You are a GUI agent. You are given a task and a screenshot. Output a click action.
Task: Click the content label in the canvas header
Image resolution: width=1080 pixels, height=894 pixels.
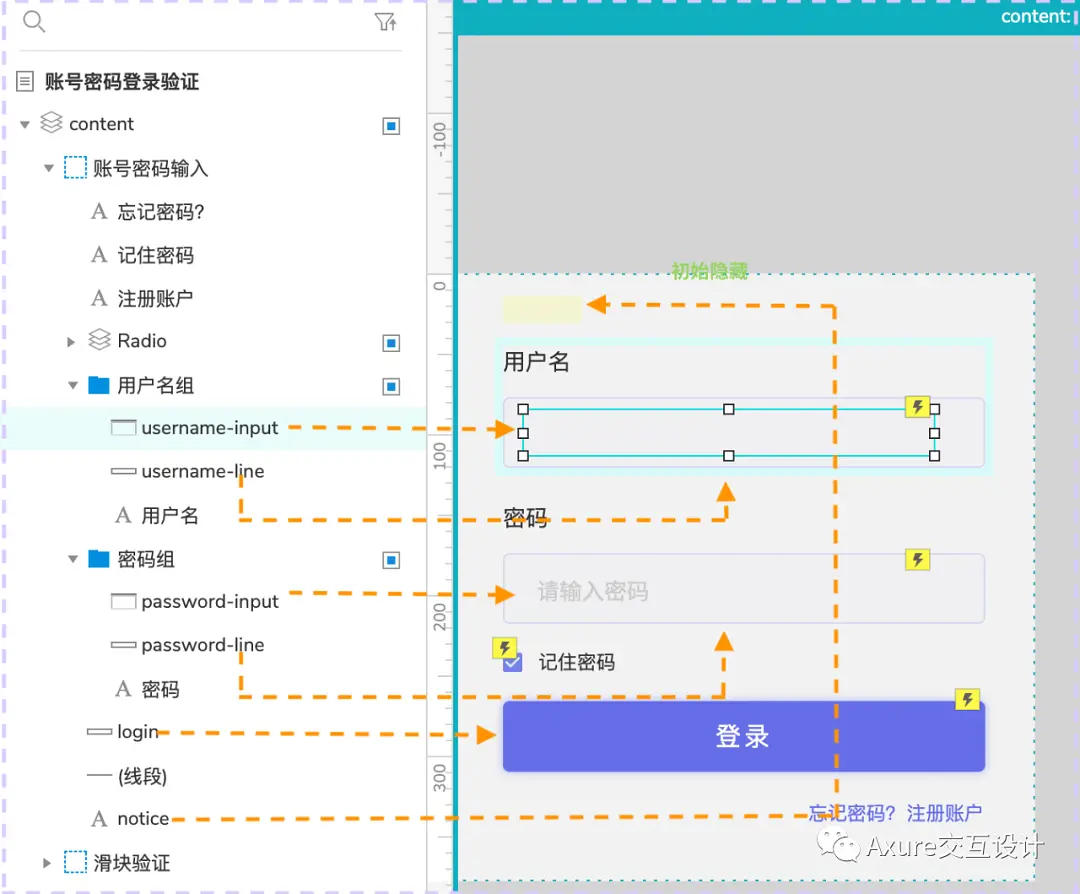coord(1035,16)
